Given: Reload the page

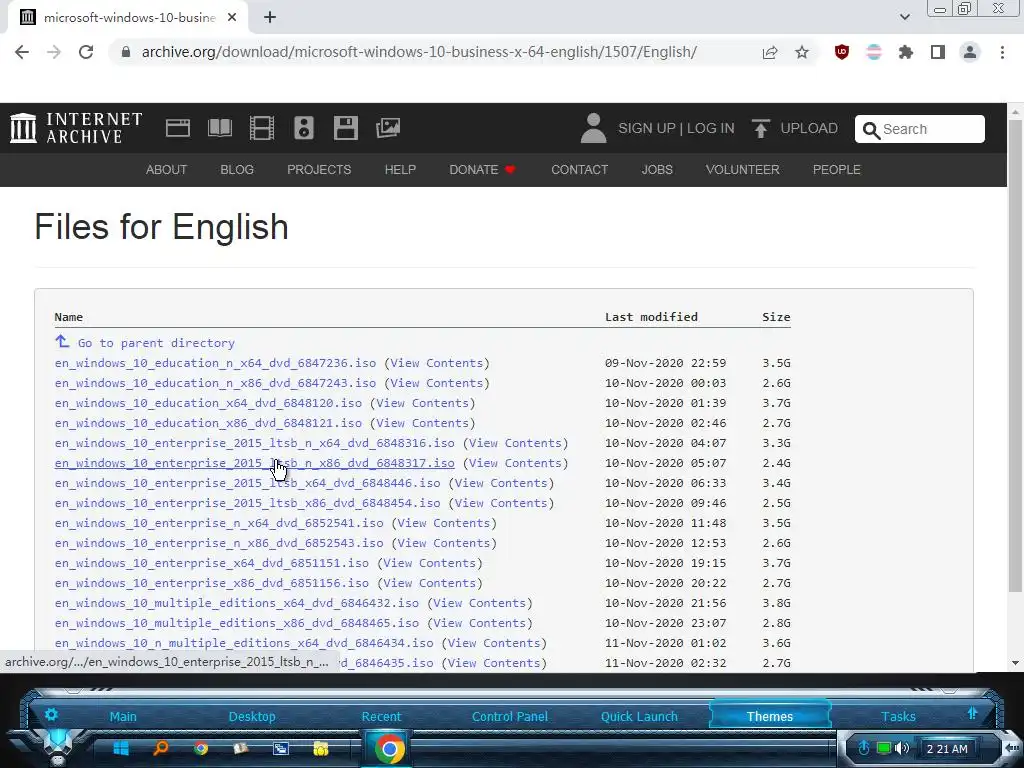Looking at the screenshot, I should [86, 52].
